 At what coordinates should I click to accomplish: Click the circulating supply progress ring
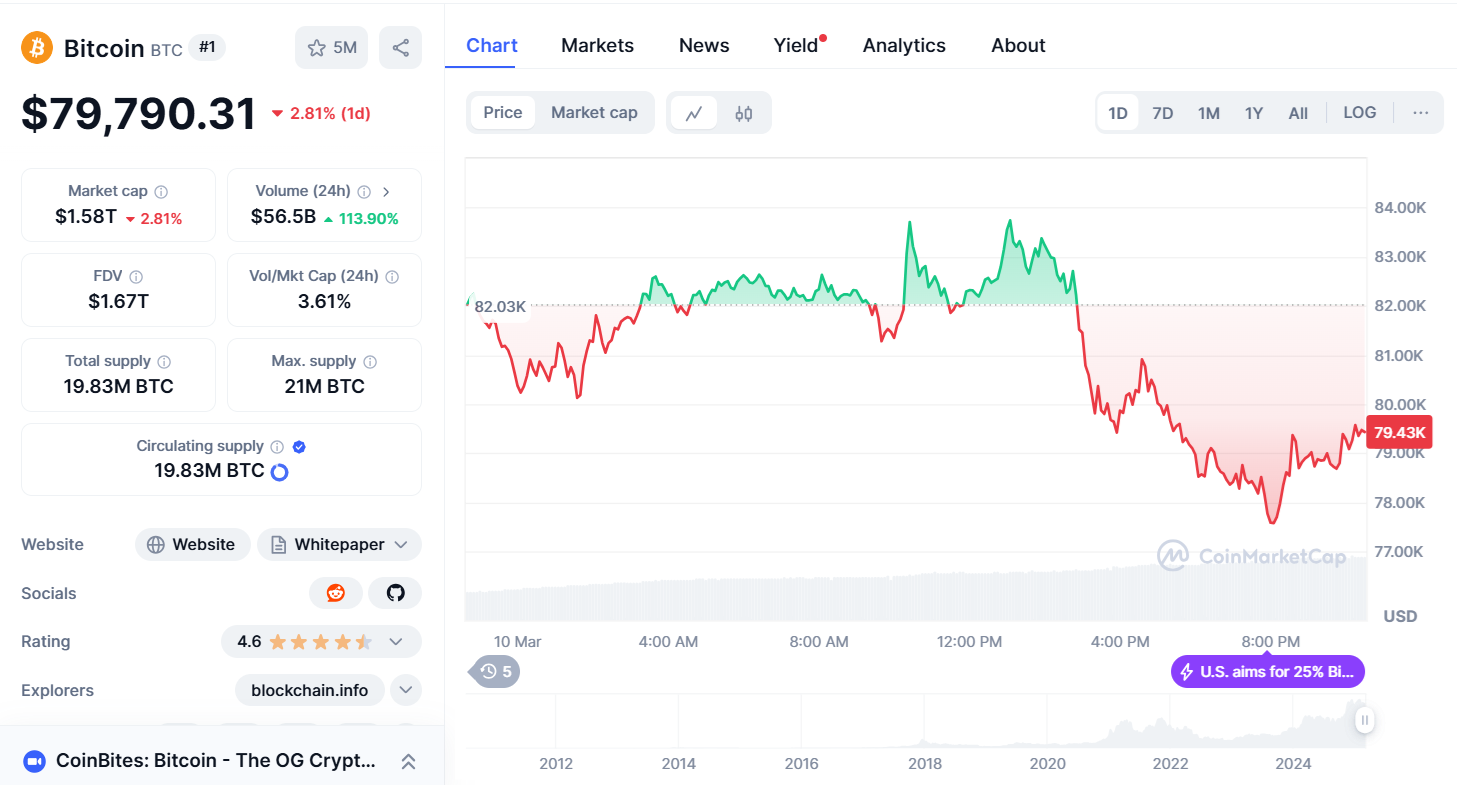[x=280, y=472]
